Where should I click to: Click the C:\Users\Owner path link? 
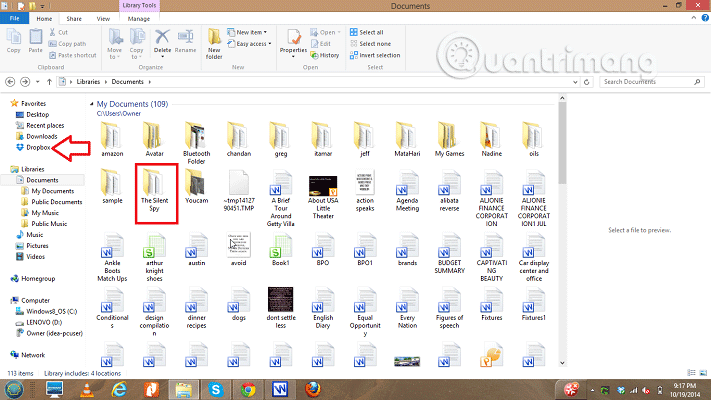tap(119, 113)
